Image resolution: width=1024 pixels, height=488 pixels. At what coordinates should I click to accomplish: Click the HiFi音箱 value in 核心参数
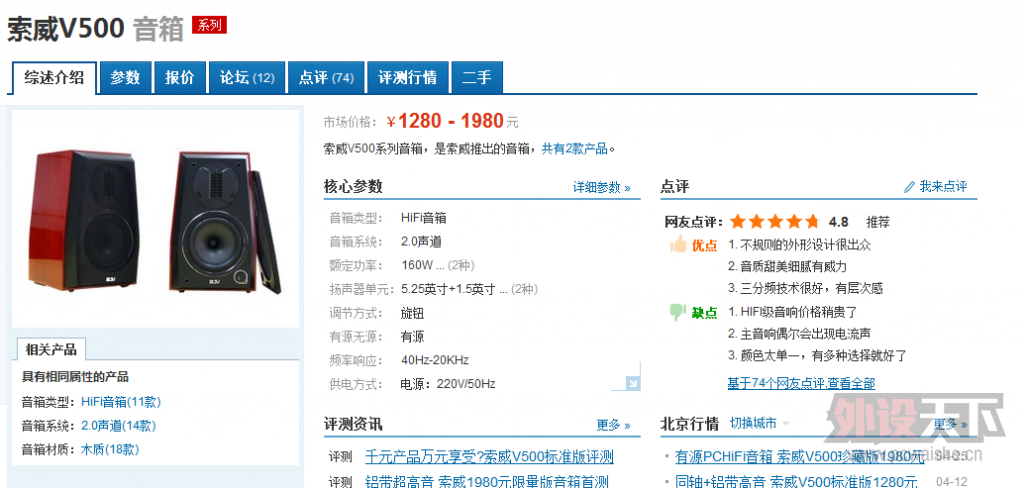(423, 218)
